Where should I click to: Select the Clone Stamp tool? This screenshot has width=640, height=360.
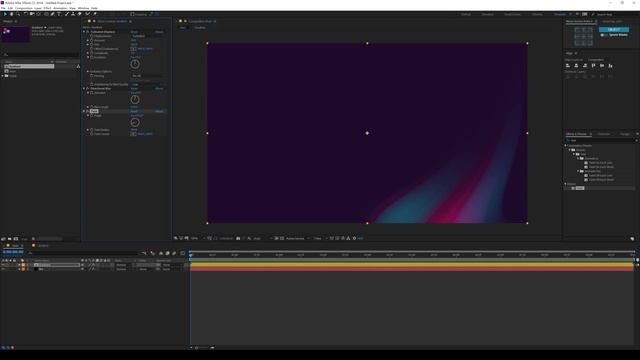pos(73,14)
